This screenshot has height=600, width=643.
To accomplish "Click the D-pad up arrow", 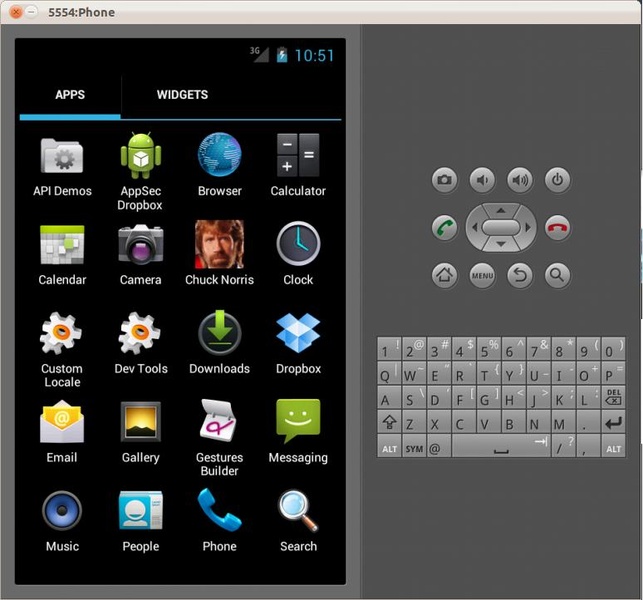I will tap(501, 210).
